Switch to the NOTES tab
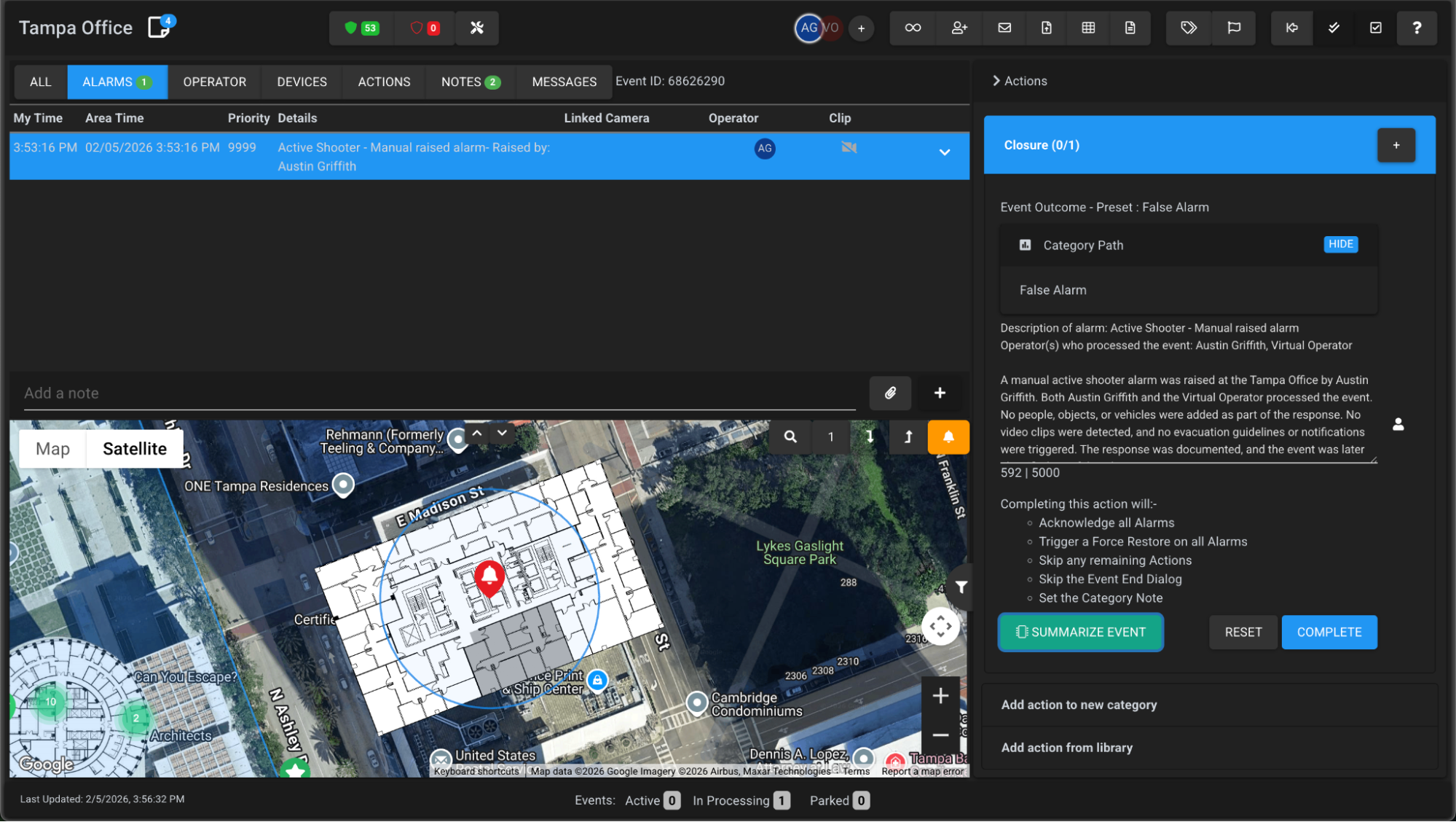Screen dimensions: 1456x822 [469, 82]
